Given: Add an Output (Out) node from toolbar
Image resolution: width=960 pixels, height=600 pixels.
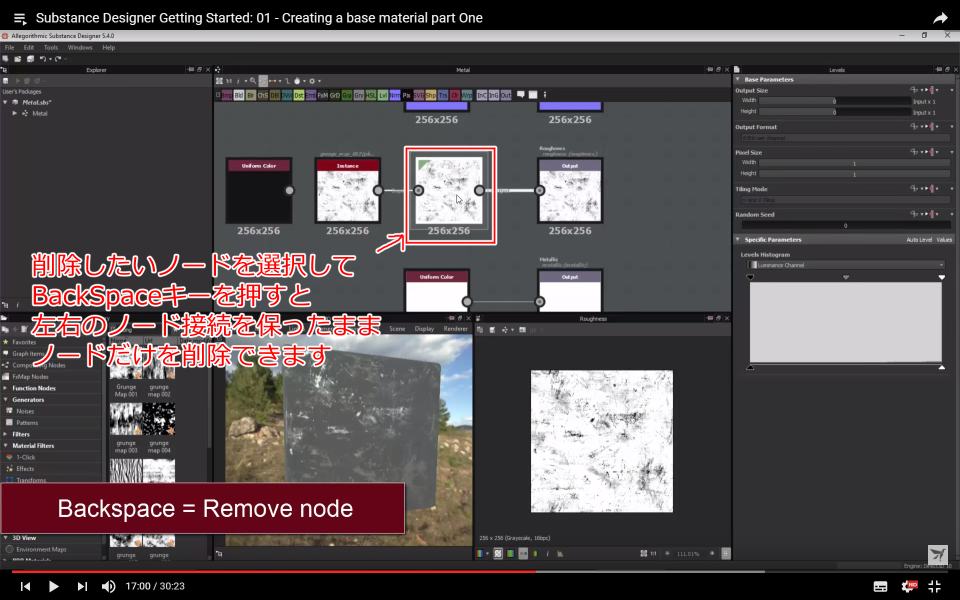Looking at the screenshot, I should pyautogui.click(x=506, y=95).
